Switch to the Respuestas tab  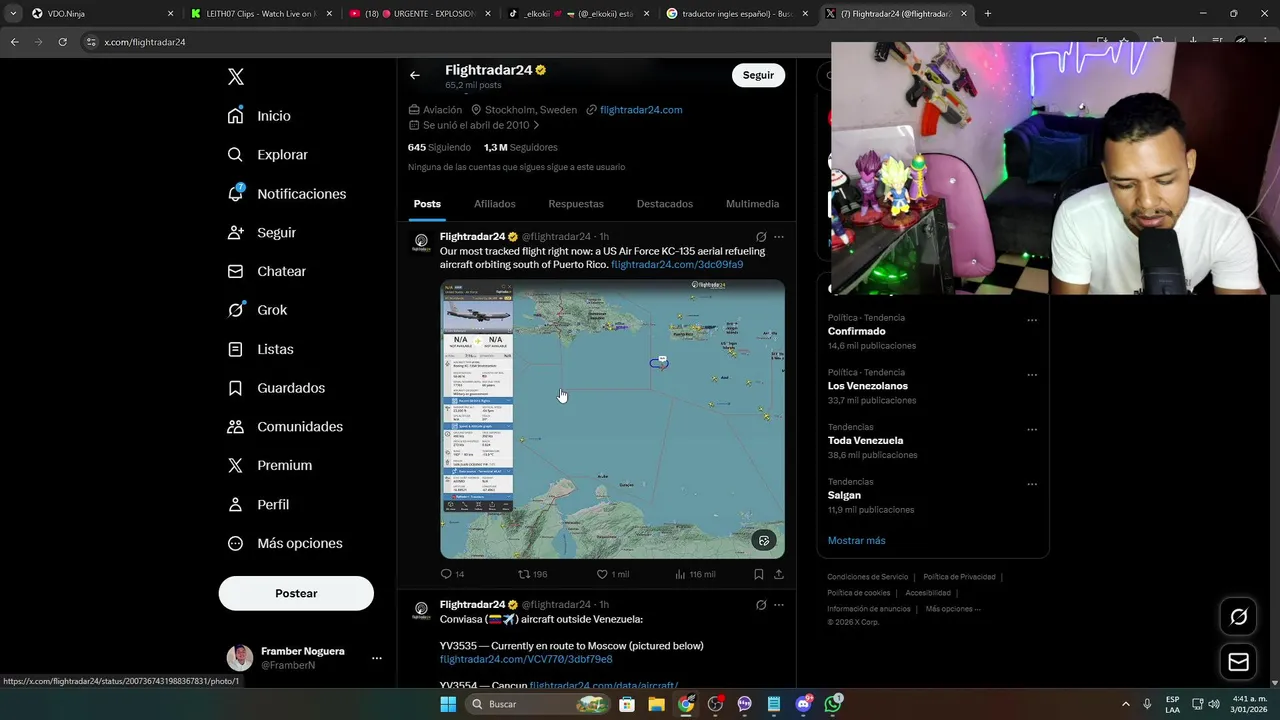(x=576, y=204)
